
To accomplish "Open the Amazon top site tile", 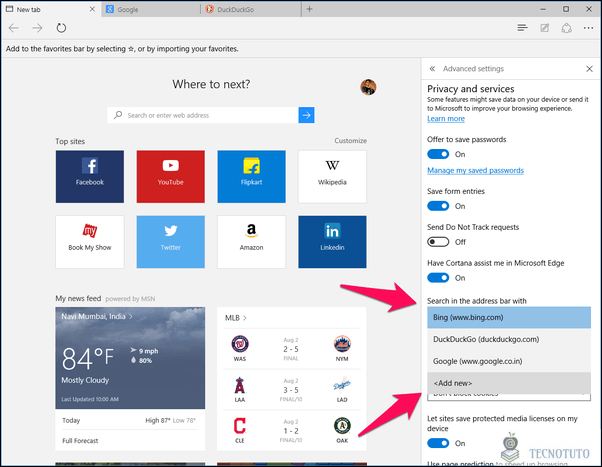I will 251,242.
